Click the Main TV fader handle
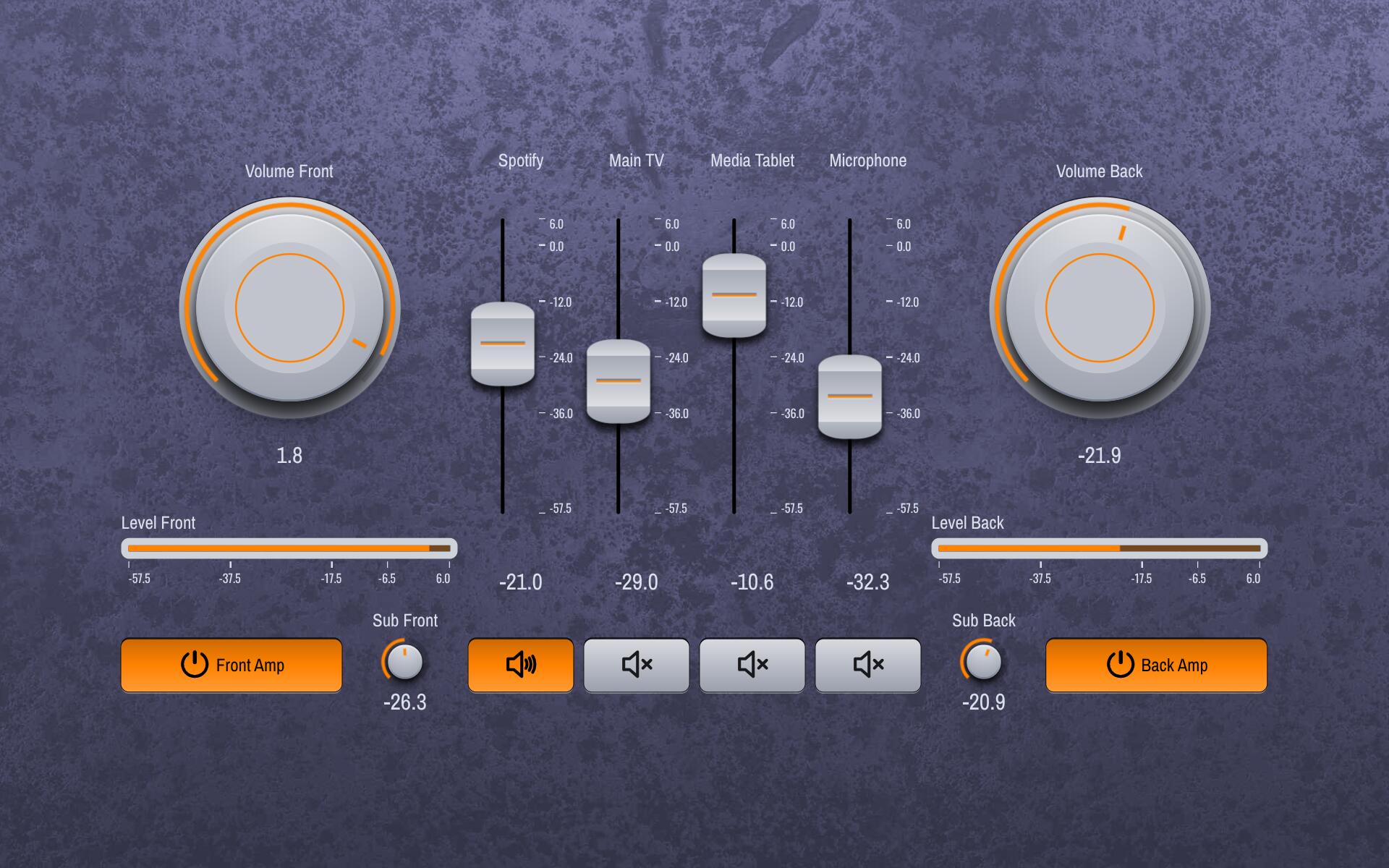The height and width of the screenshot is (868, 1389). tap(619, 381)
